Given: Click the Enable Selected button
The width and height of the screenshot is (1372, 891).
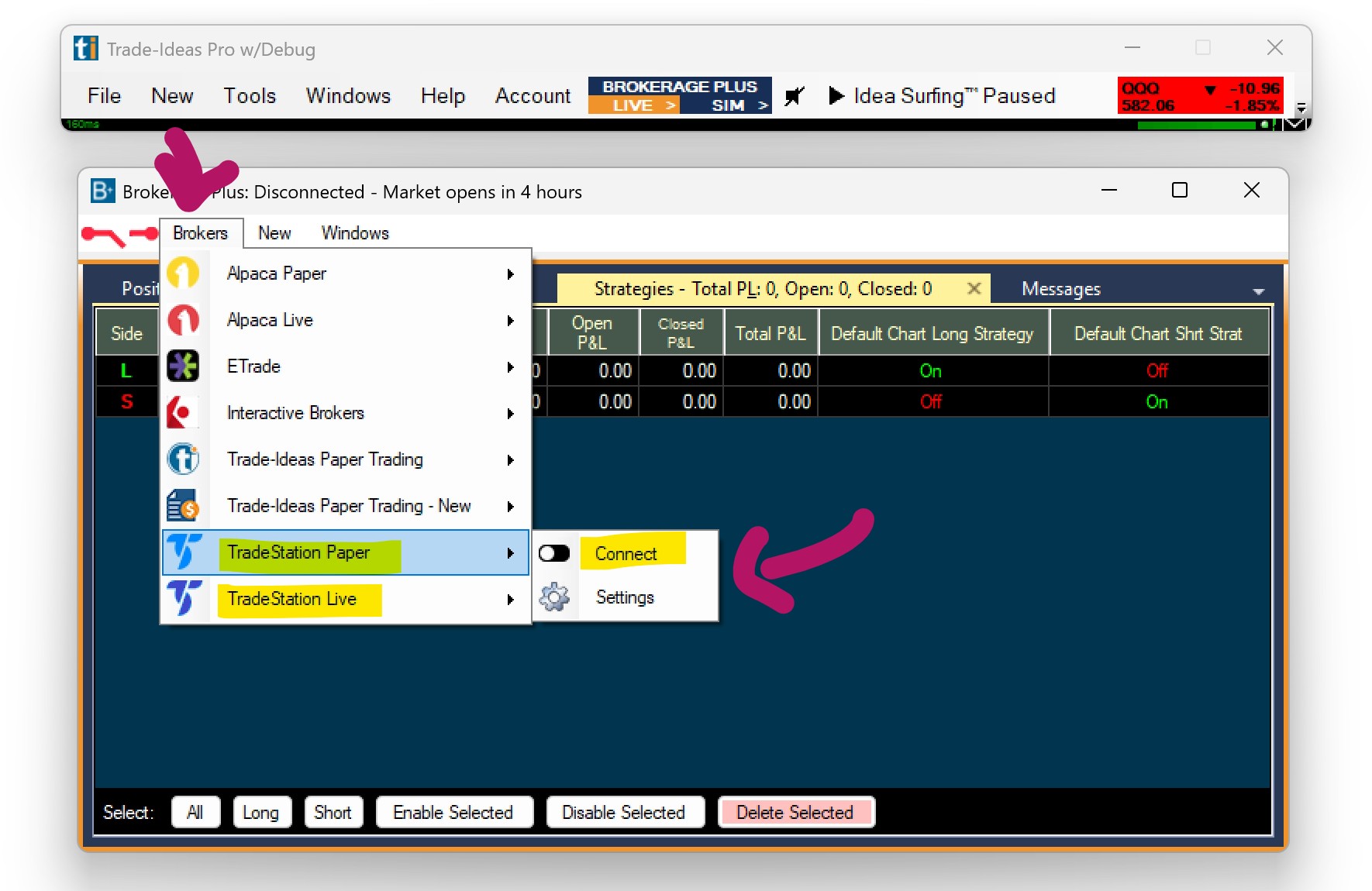Looking at the screenshot, I should click(453, 812).
